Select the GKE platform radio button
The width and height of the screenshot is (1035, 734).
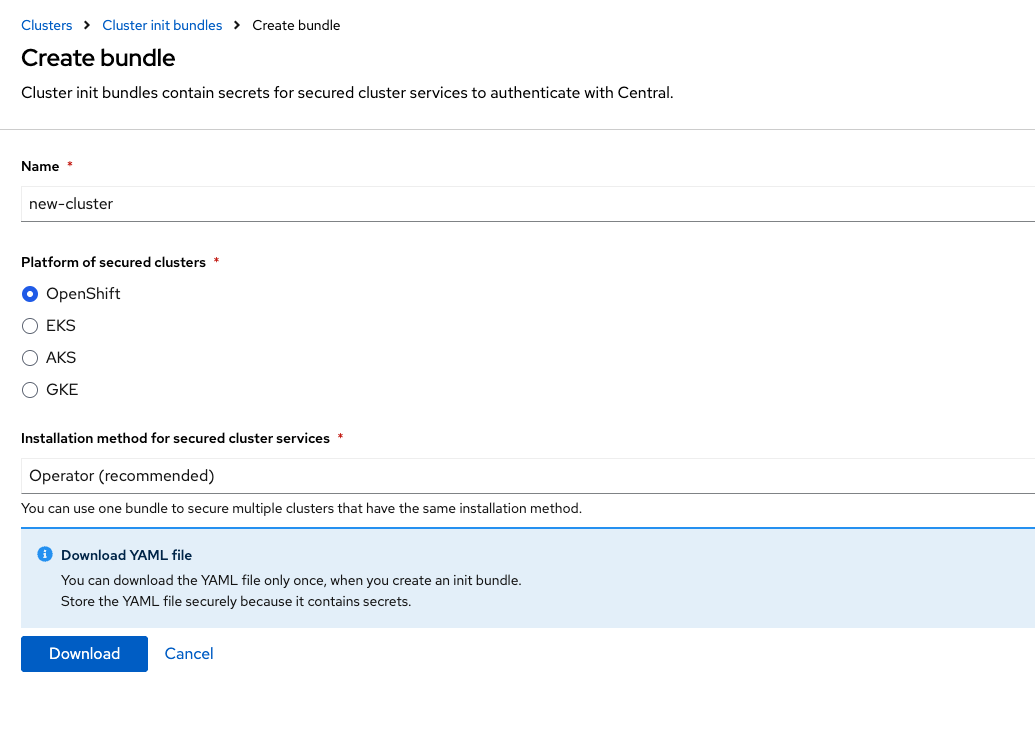pos(30,390)
